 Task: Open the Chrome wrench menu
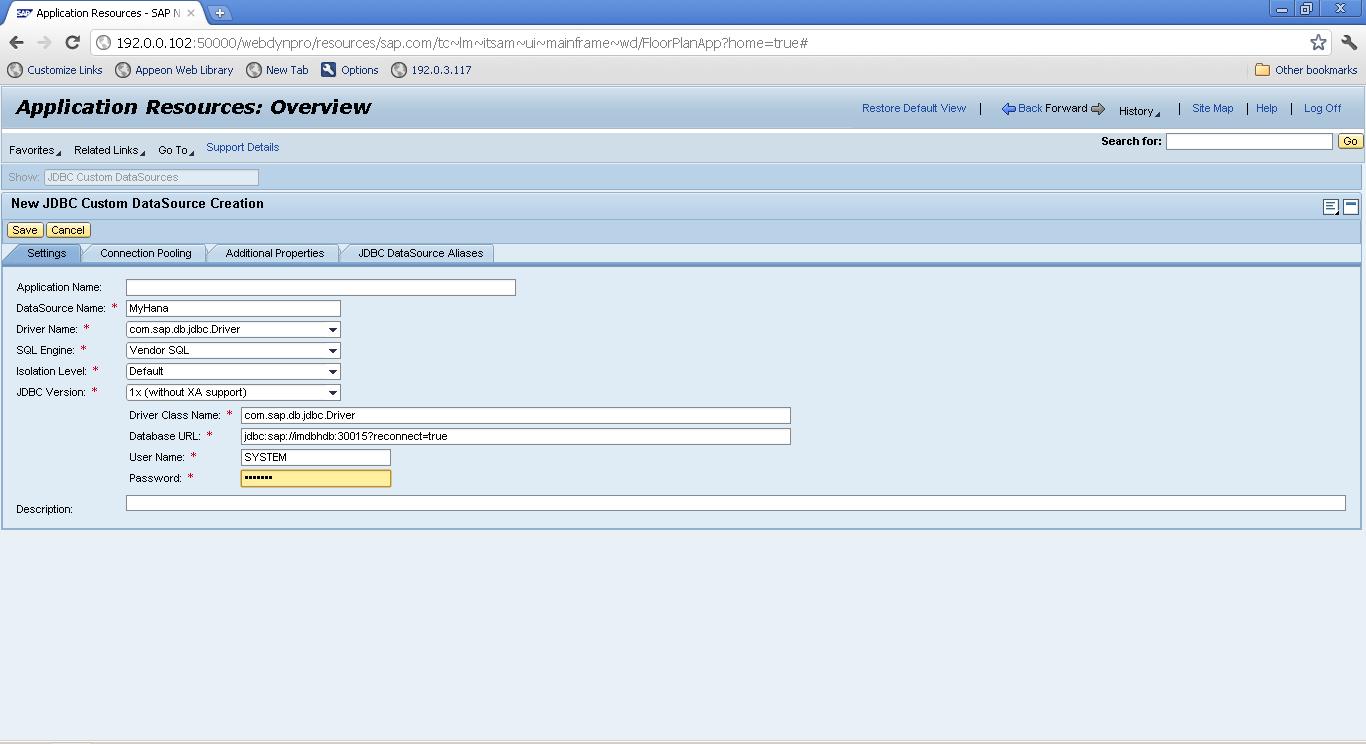(1349, 42)
